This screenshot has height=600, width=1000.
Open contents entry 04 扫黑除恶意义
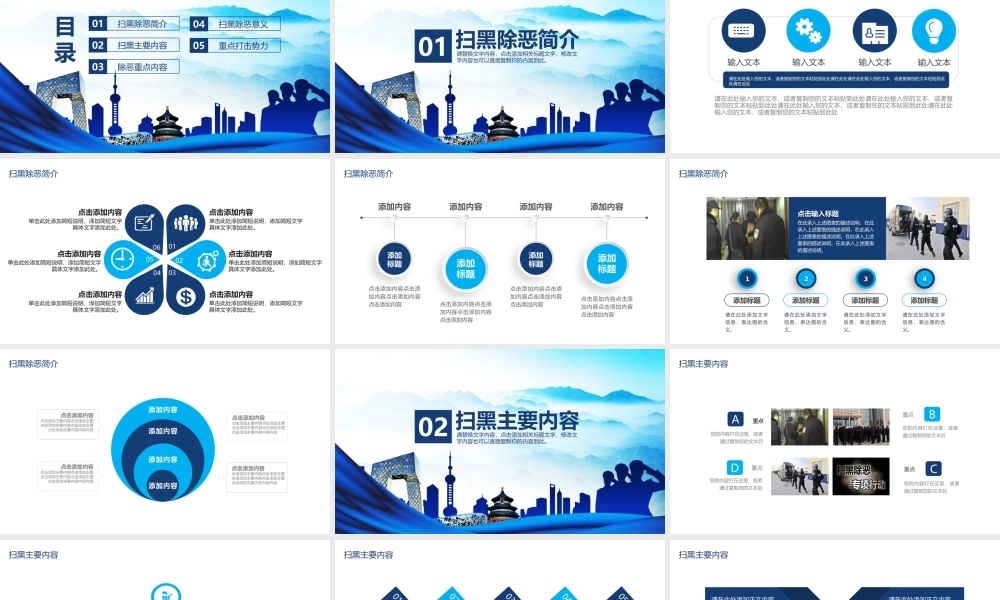[235, 24]
